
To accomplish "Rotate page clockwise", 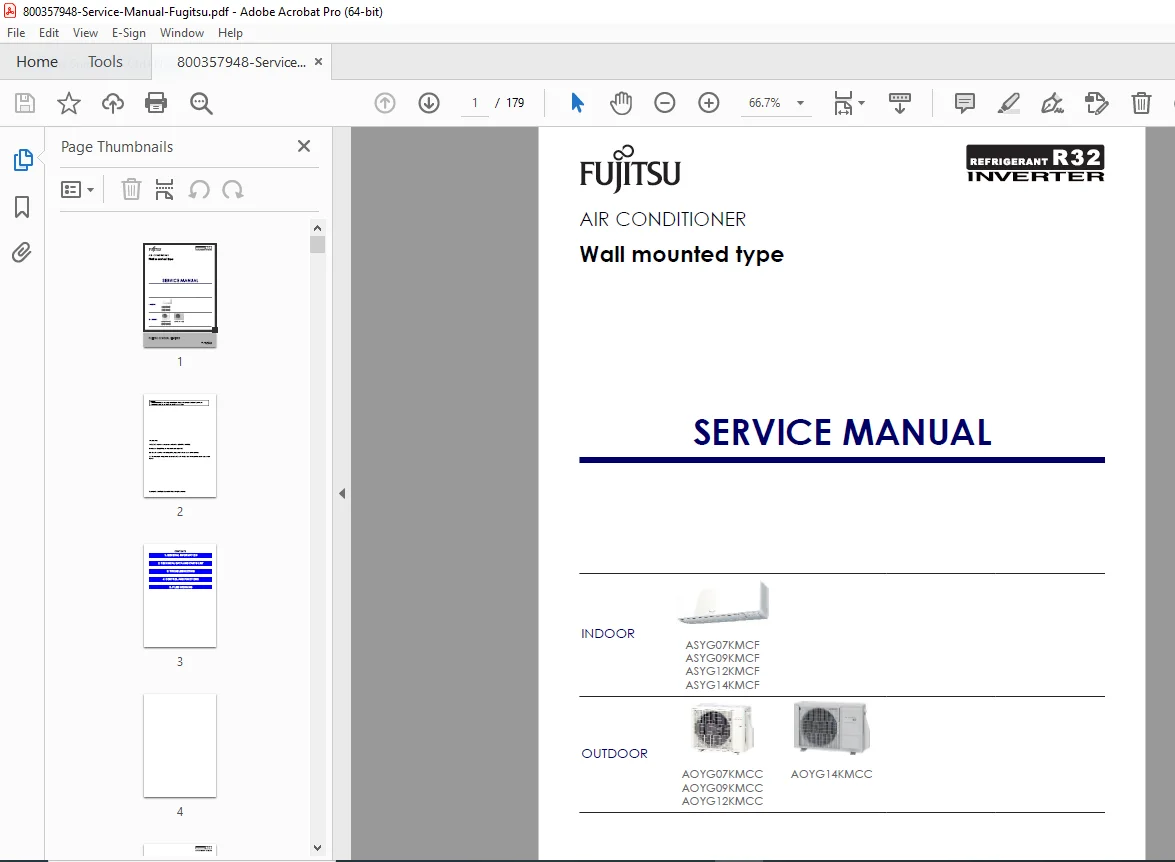I will tap(233, 190).
